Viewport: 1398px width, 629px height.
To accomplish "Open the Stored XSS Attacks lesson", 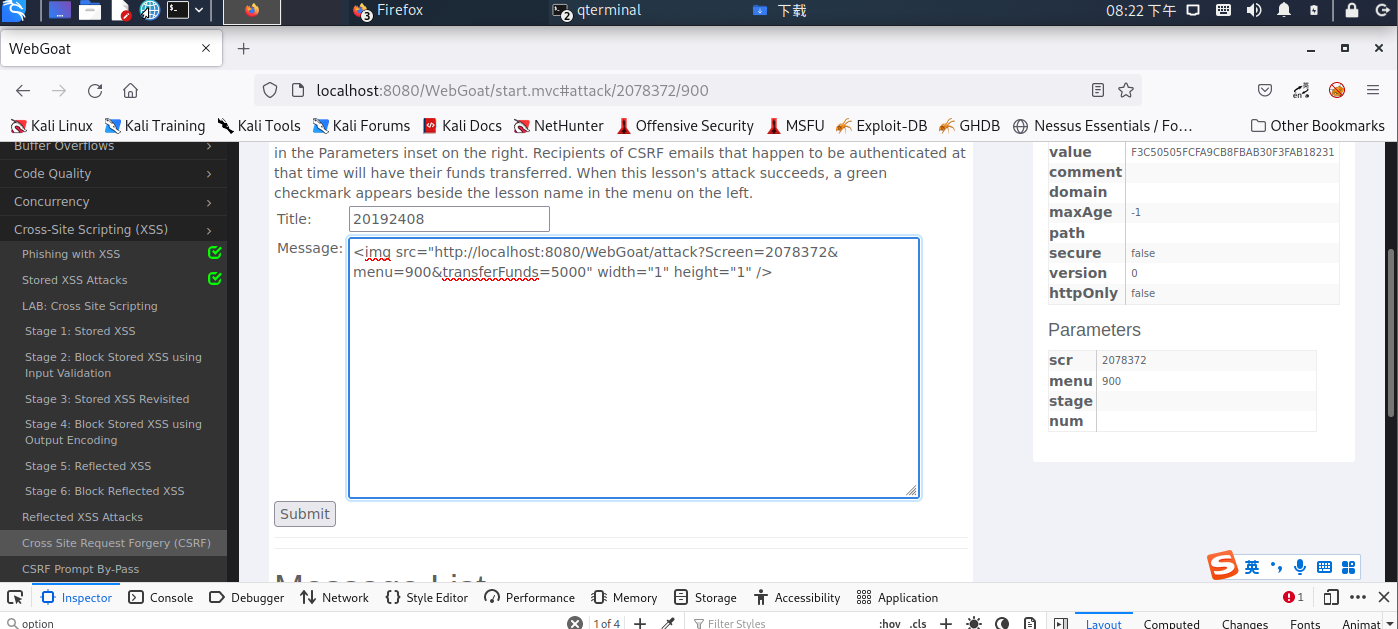I will click(x=75, y=280).
